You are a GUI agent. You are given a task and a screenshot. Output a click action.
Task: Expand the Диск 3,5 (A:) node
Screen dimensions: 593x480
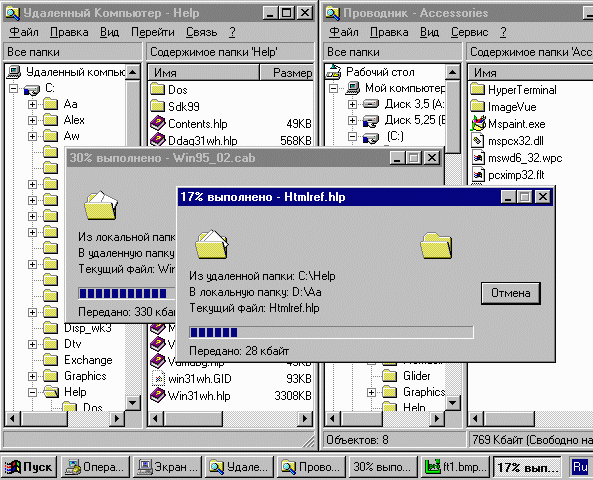(352, 104)
